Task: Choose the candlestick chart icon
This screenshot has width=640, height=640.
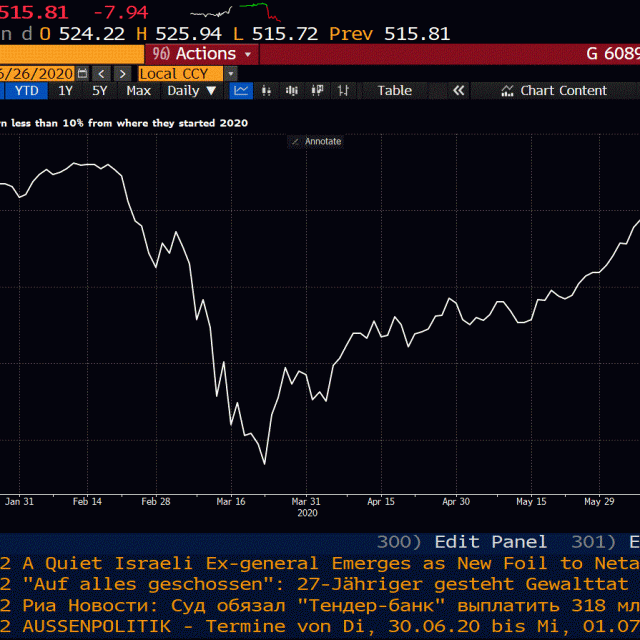Action: (292, 91)
